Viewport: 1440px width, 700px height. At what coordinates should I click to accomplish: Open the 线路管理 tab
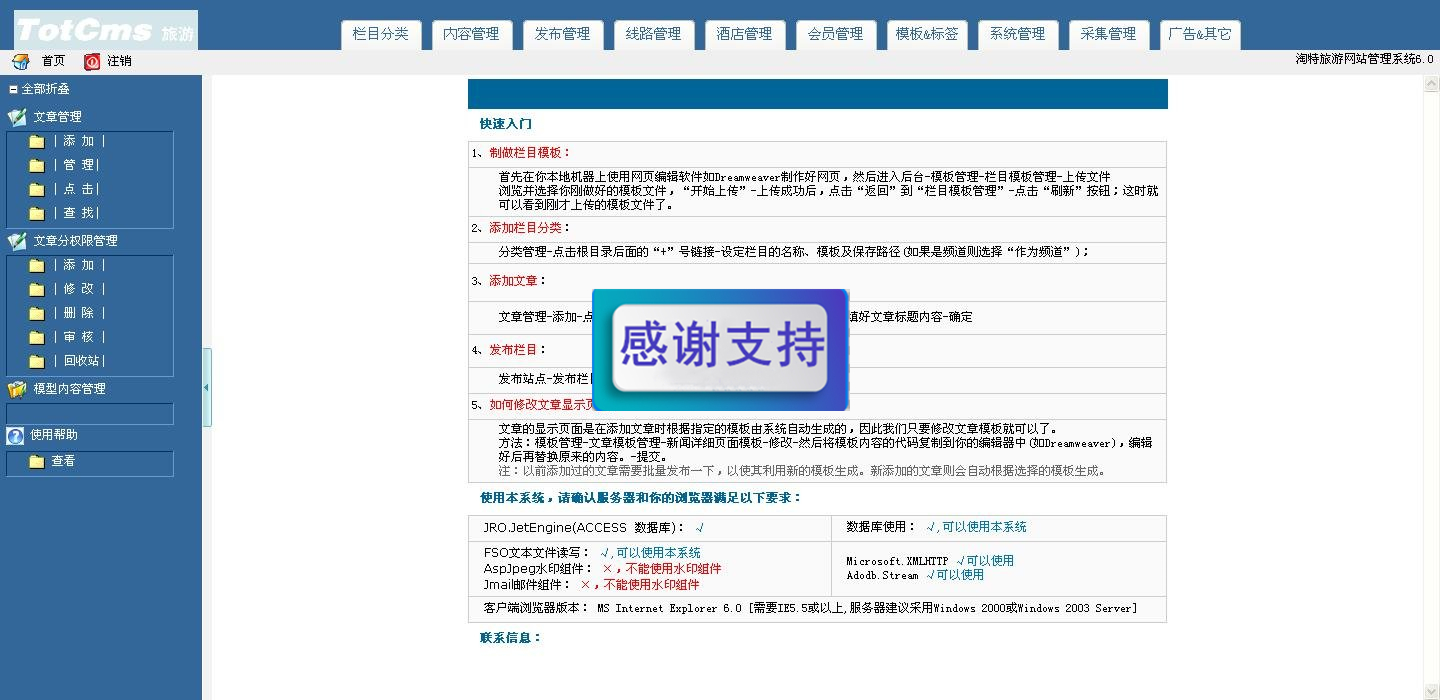(654, 34)
